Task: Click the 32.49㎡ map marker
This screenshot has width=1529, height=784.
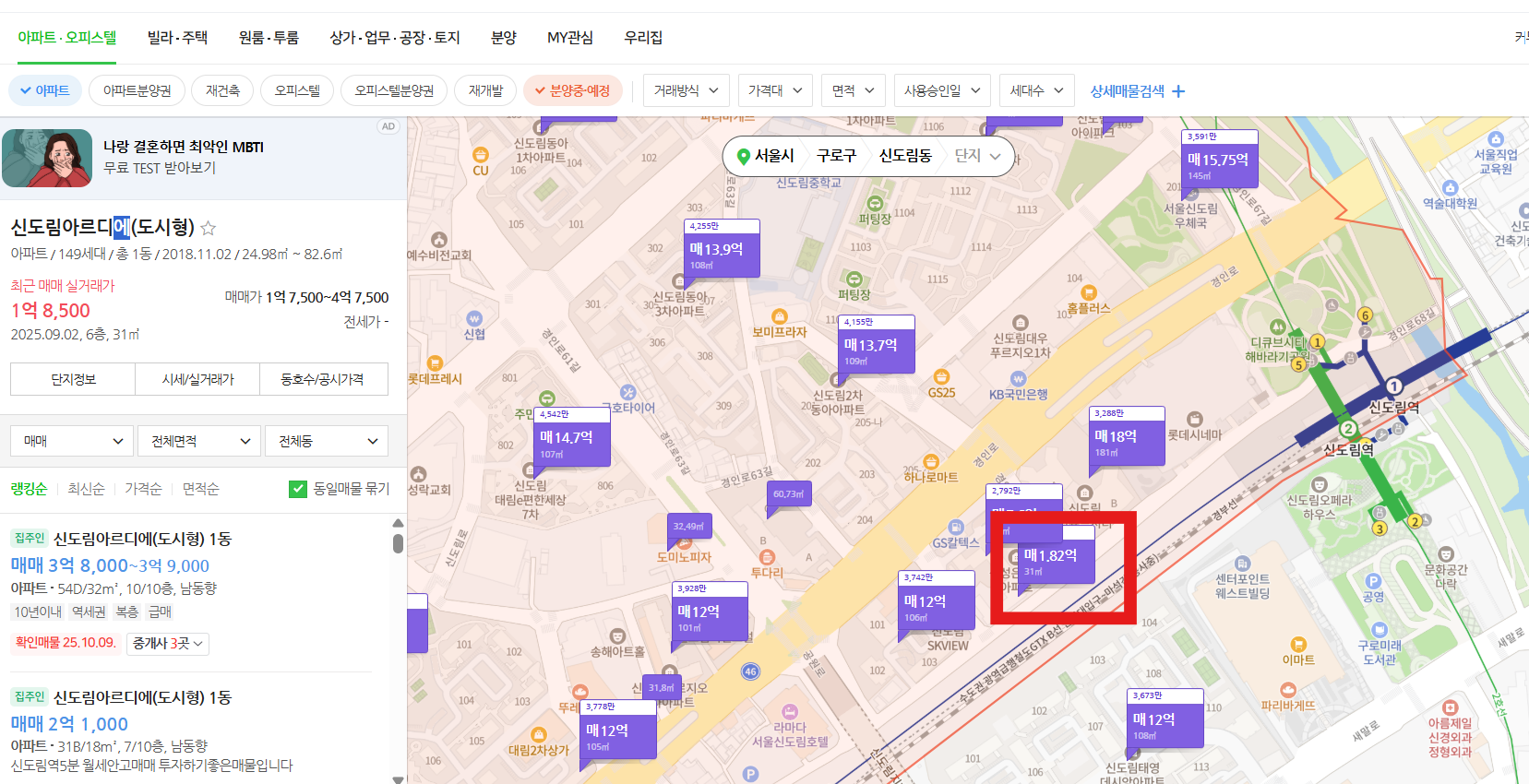Action: coord(688,527)
